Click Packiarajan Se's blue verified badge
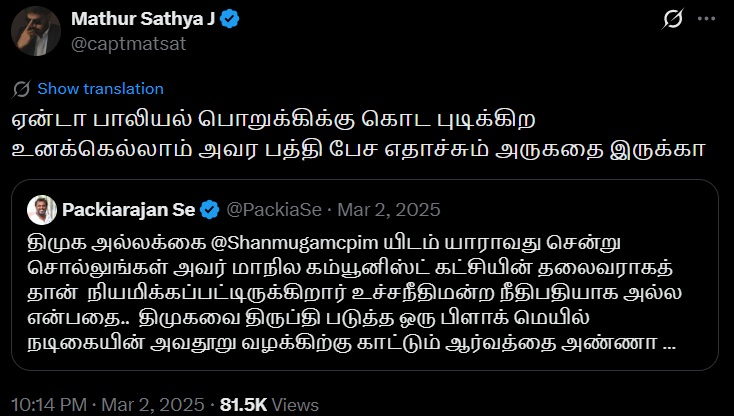The image size is (734, 416). click(210, 210)
